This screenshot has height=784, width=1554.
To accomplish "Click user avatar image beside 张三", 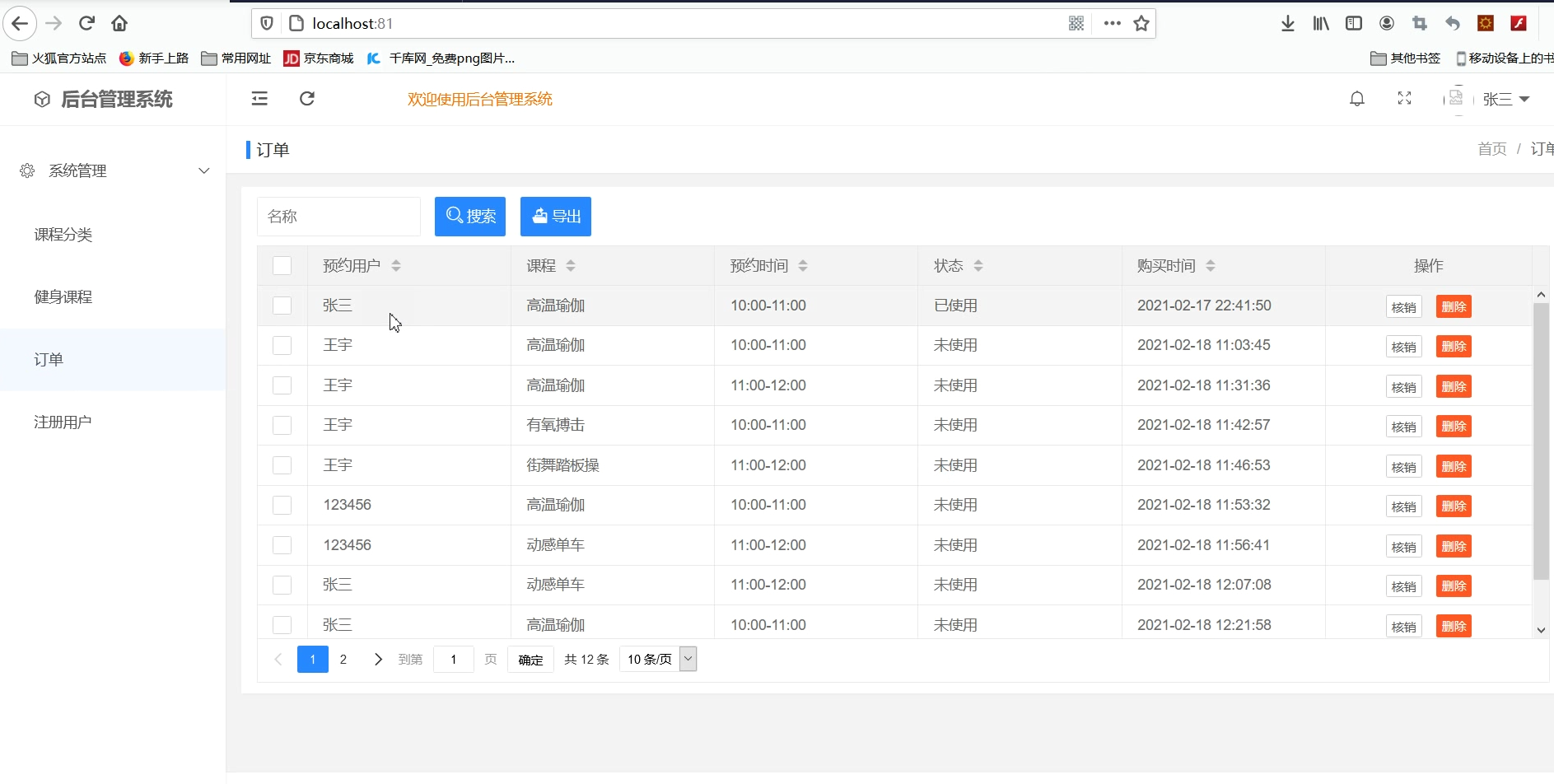I will click(x=1457, y=99).
